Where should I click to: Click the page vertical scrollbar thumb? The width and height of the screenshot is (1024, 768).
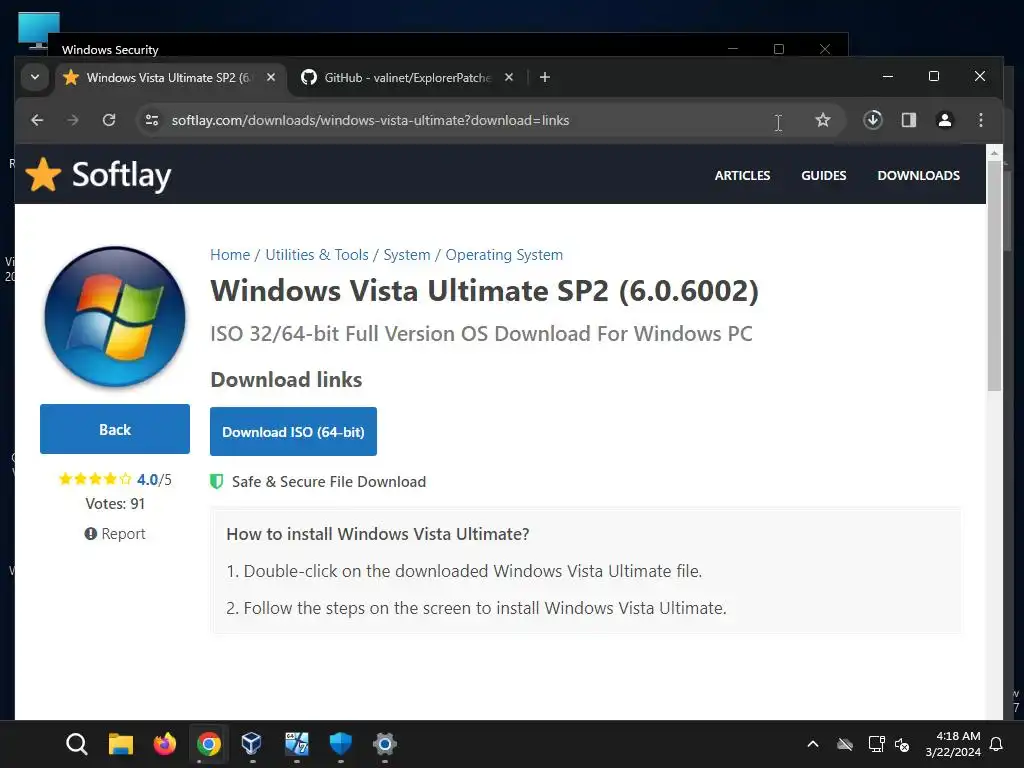tap(994, 274)
